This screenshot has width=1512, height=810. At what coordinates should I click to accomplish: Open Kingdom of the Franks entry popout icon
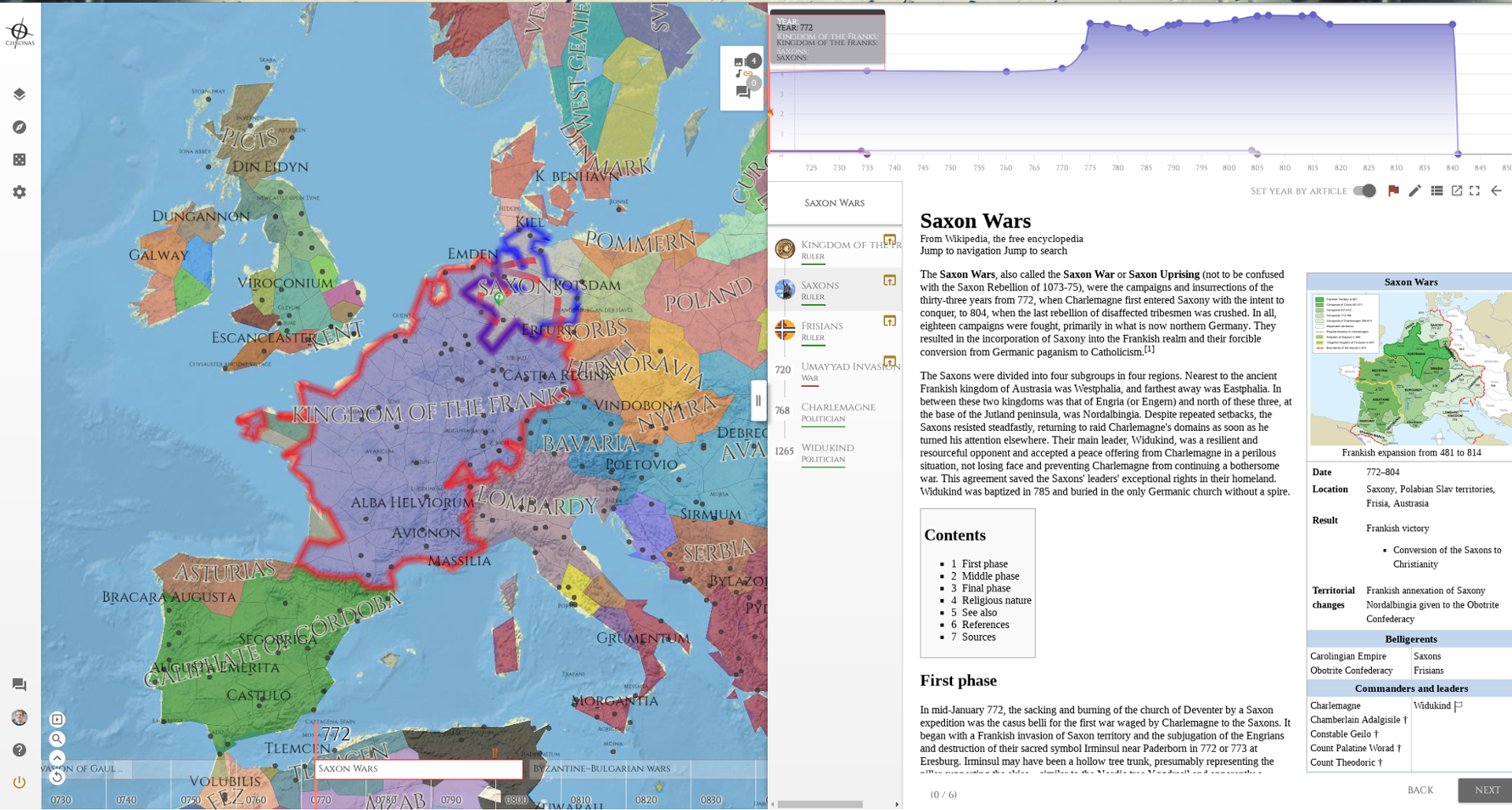point(890,240)
